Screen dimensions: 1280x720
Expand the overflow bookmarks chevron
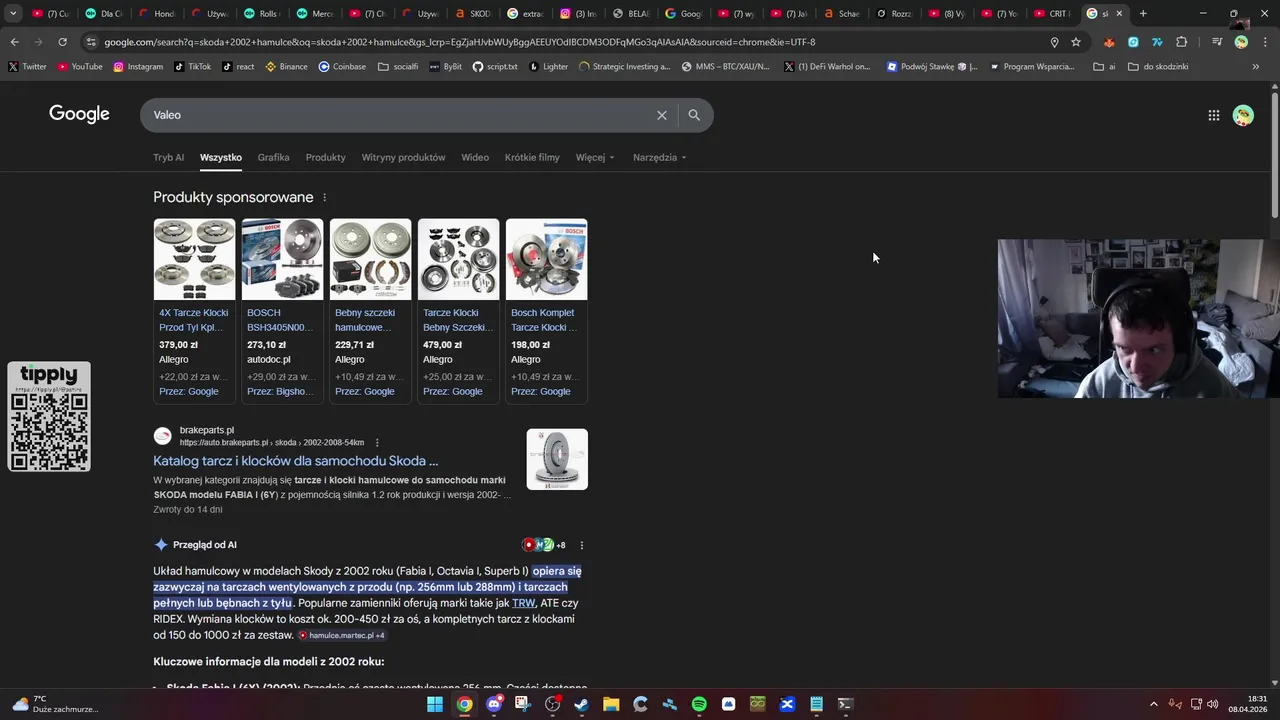coord(1255,67)
